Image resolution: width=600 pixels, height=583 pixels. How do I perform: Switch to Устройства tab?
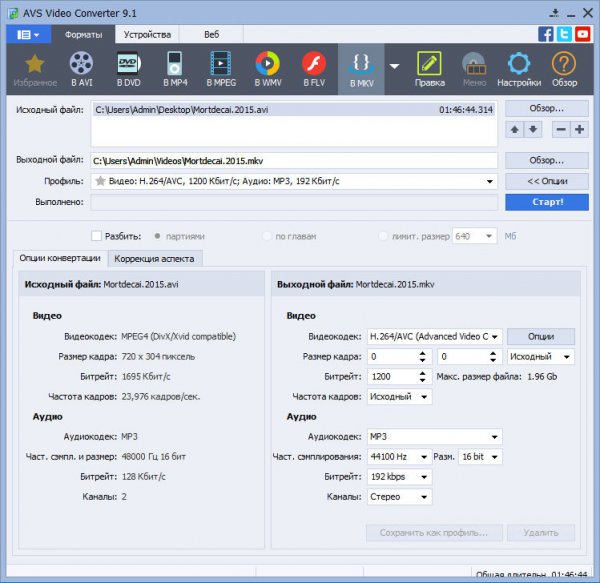pos(147,35)
